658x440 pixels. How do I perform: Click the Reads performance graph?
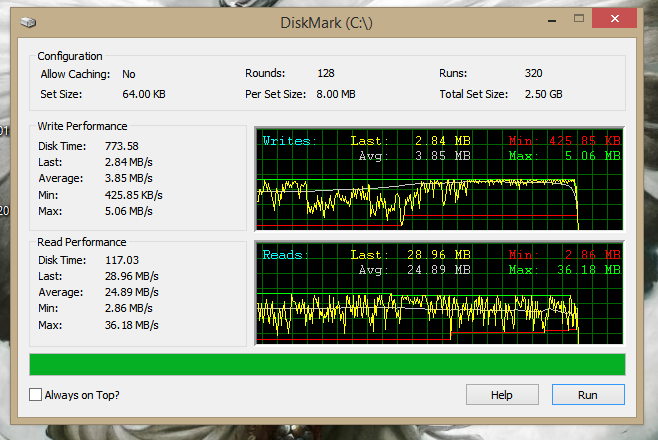pyautogui.click(x=439, y=293)
